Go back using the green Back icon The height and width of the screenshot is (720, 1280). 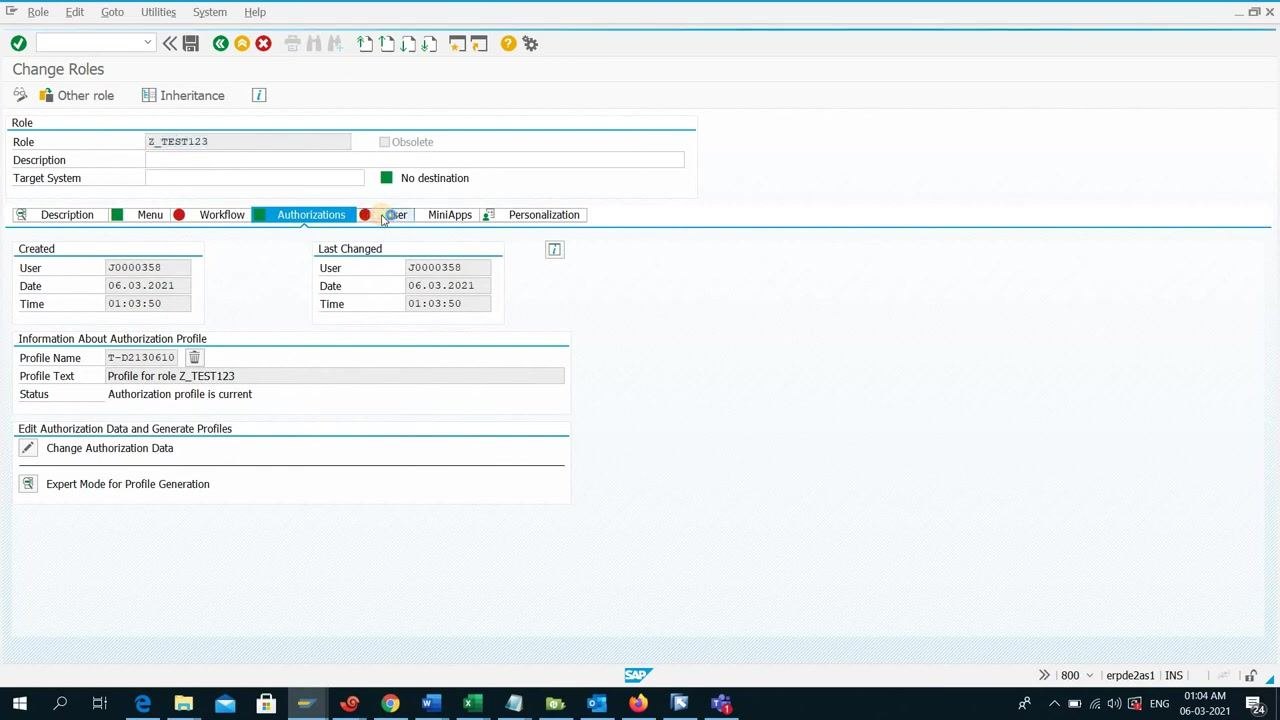(x=220, y=43)
